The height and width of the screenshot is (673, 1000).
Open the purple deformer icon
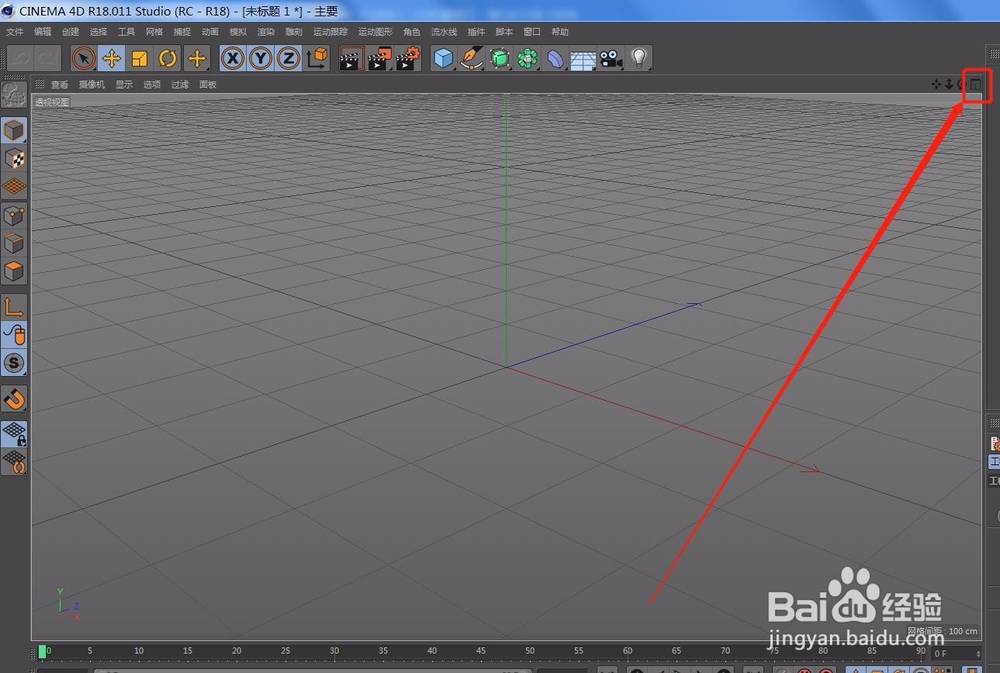555,59
